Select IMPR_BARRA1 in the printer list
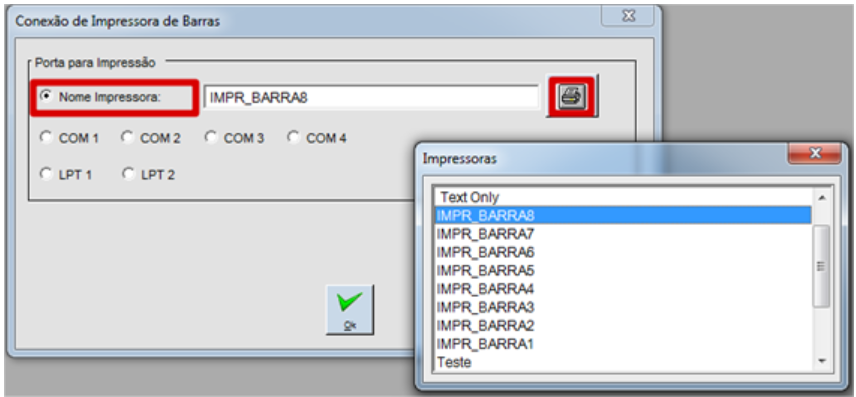The height and width of the screenshot is (397, 856). pyautogui.click(x=622, y=345)
